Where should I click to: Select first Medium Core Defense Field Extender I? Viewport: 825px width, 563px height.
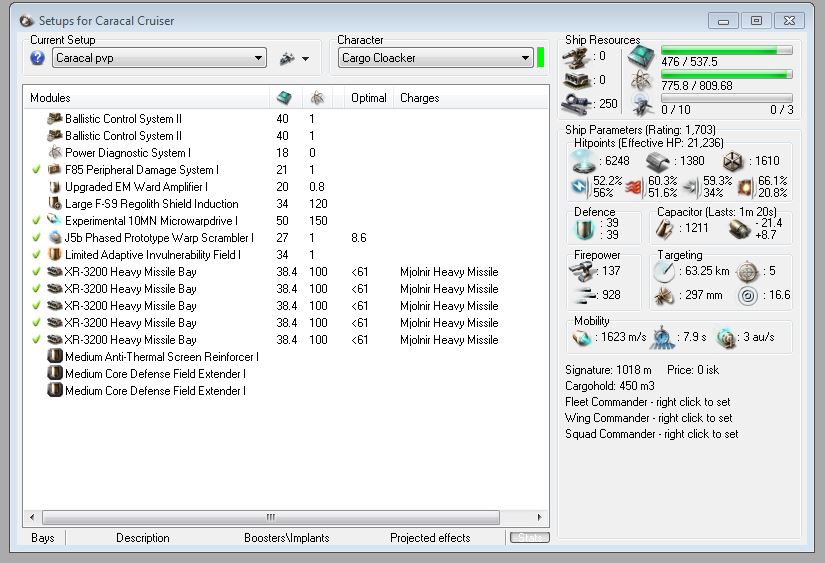point(155,374)
